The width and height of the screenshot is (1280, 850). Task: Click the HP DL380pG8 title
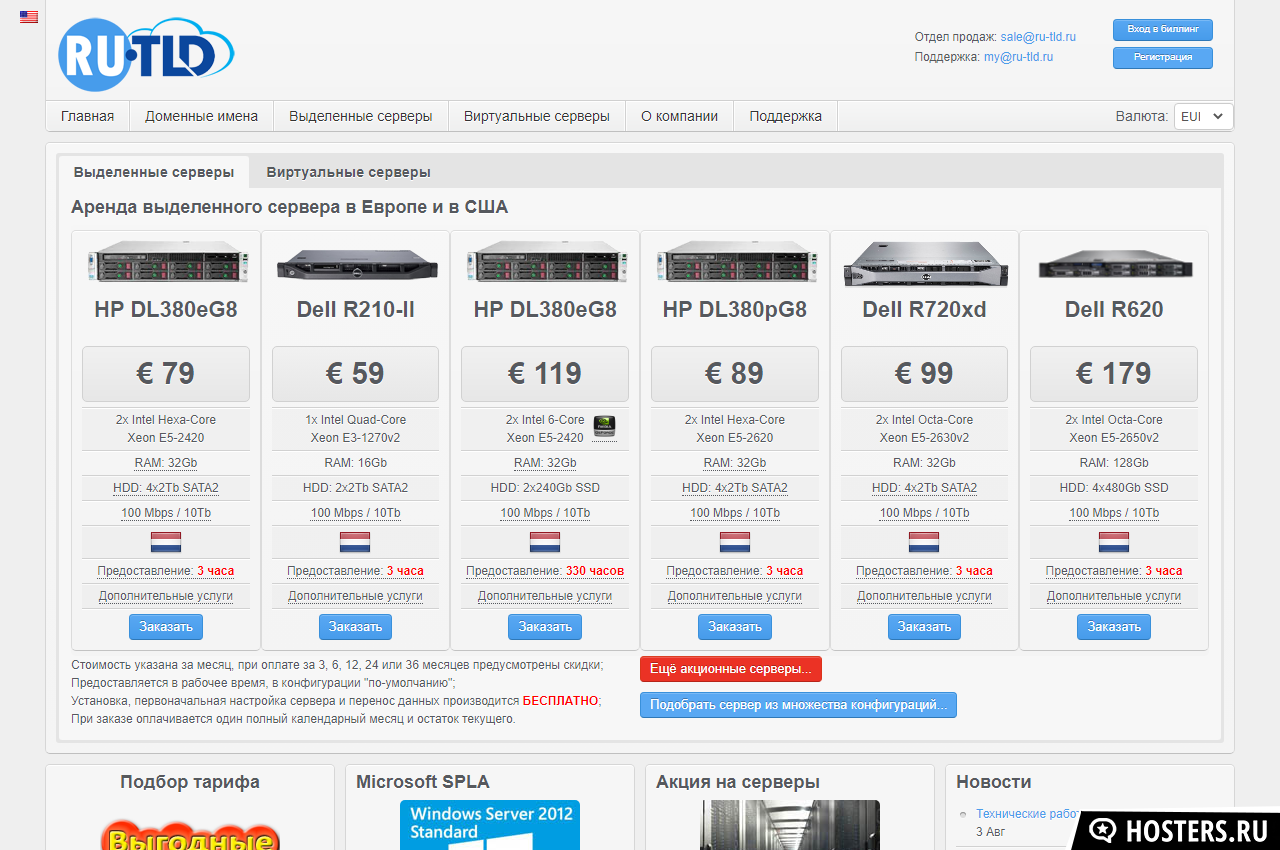coord(735,310)
